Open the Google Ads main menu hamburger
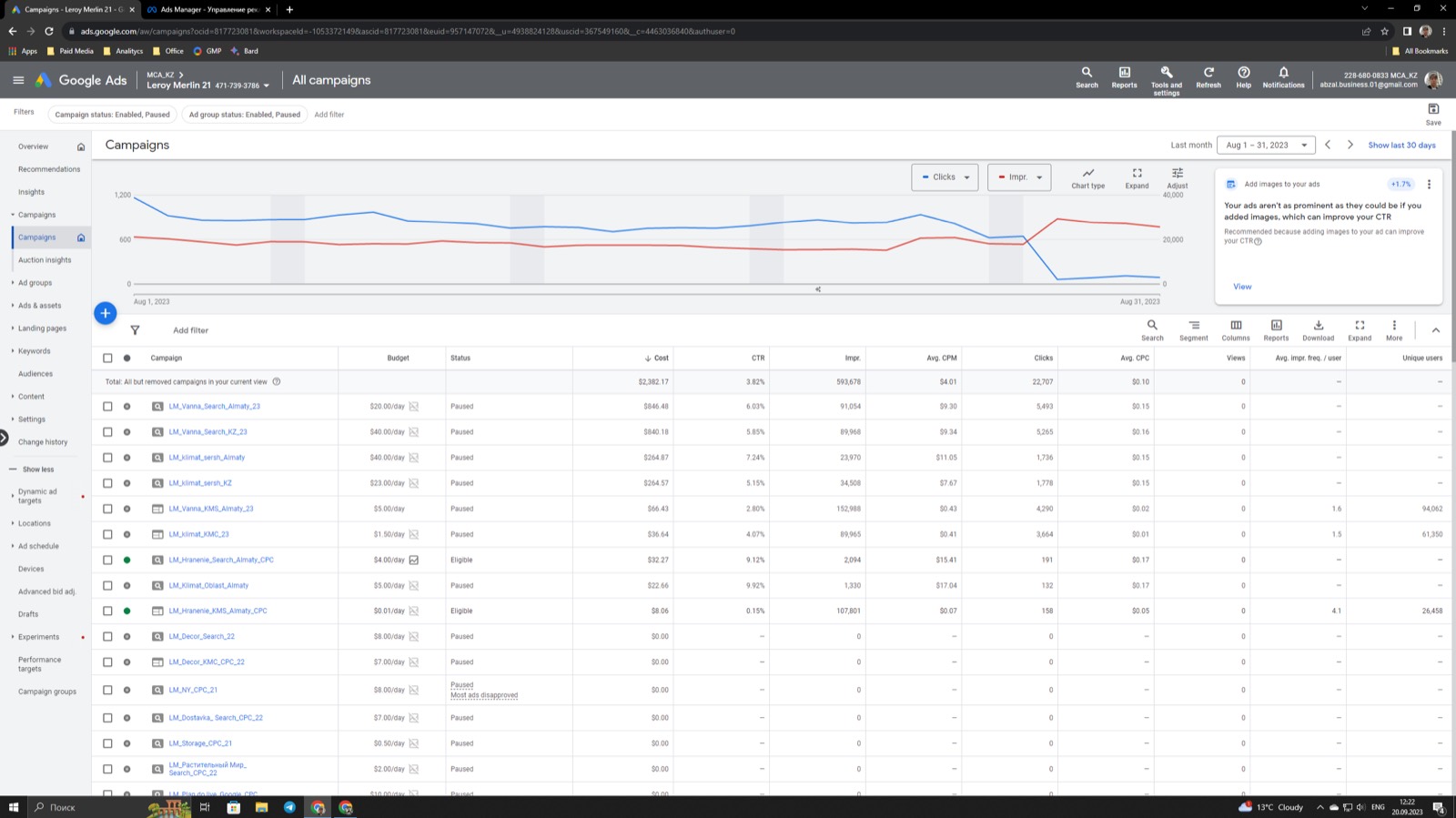This screenshot has height=818, width=1456. pos(18,80)
